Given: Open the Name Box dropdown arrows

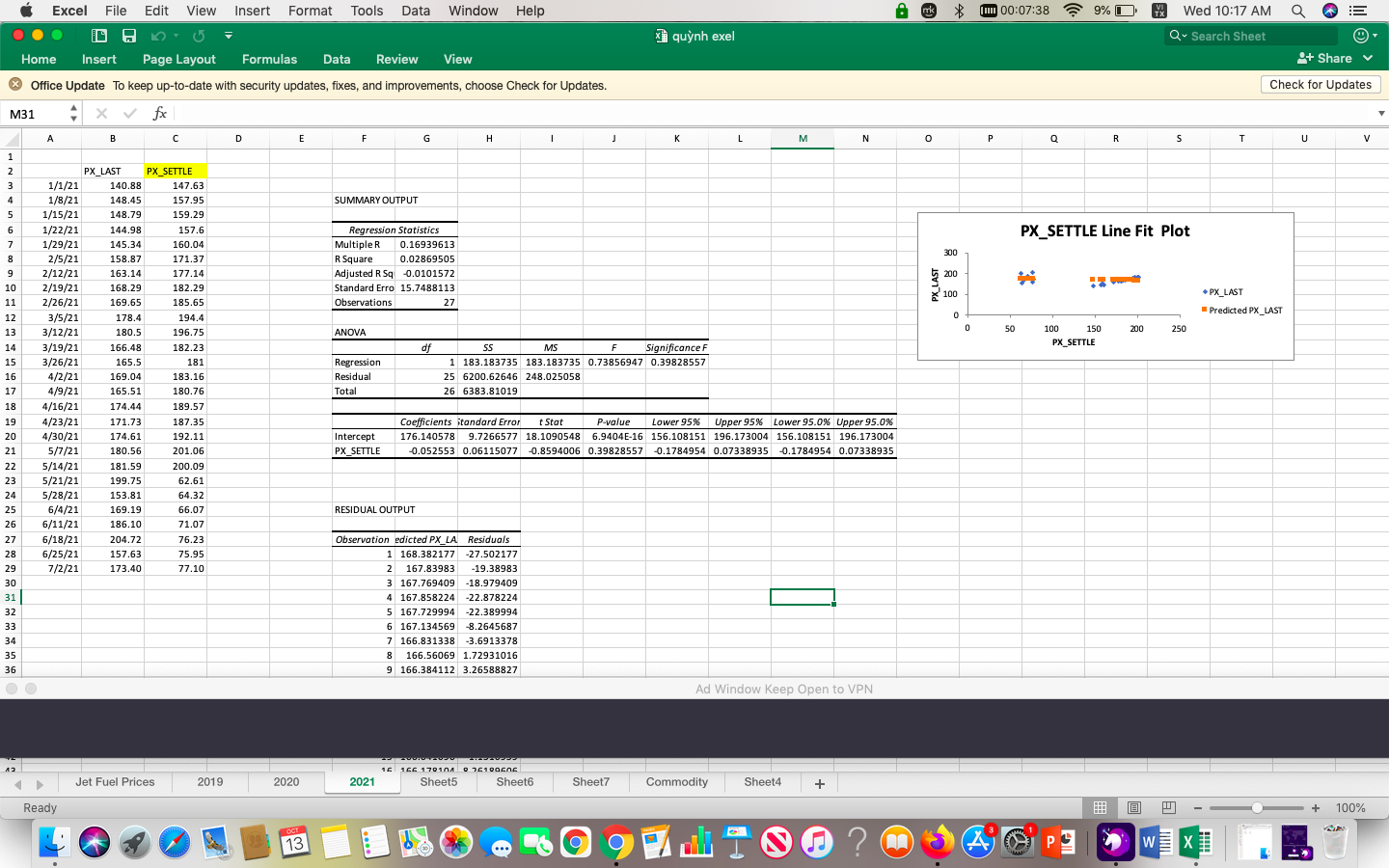Looking at the screenshot, I should 73,114.
